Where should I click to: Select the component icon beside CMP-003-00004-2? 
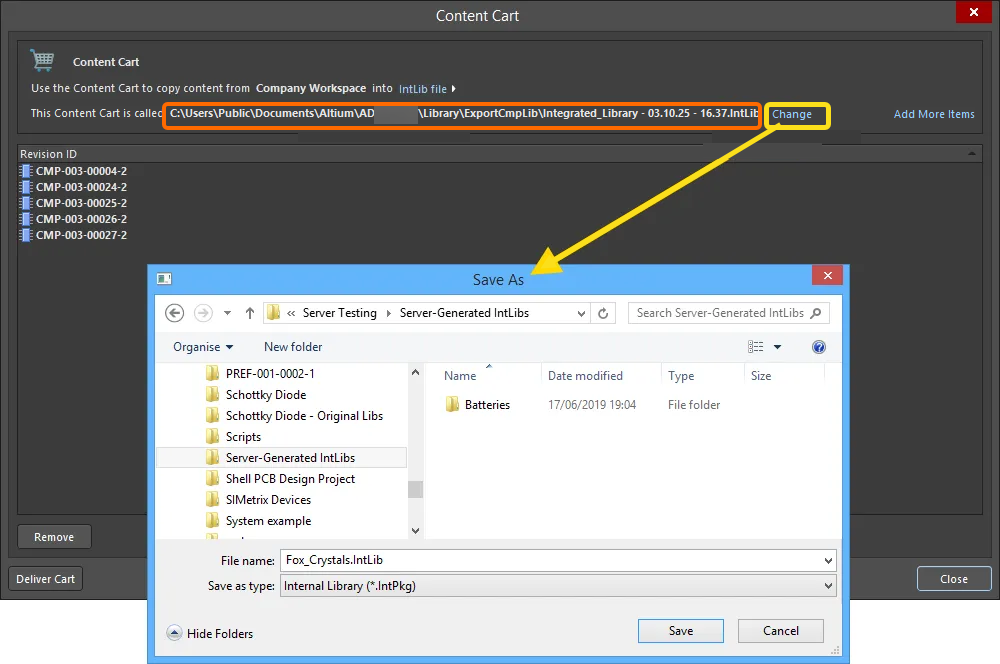24,171
